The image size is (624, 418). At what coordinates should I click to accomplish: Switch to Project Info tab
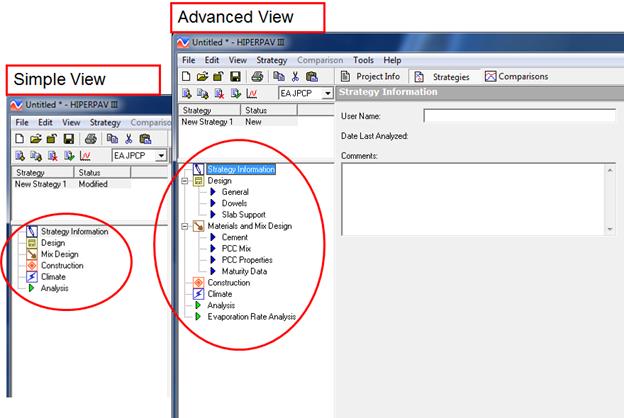(370, 76)
